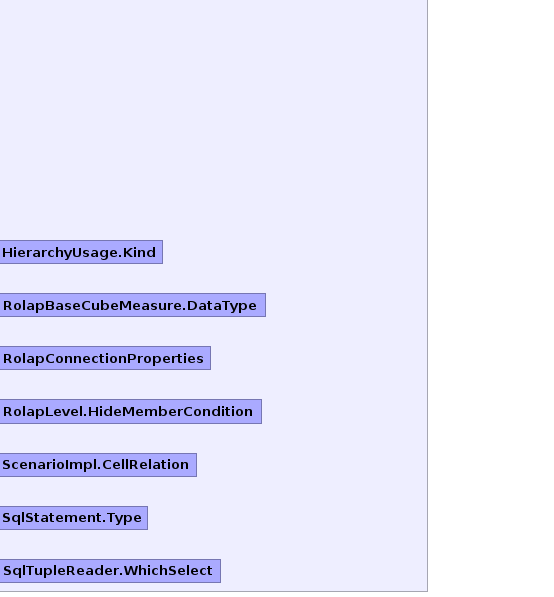Select the SqlTupleReader.WhichSelect node

[110, 571]
